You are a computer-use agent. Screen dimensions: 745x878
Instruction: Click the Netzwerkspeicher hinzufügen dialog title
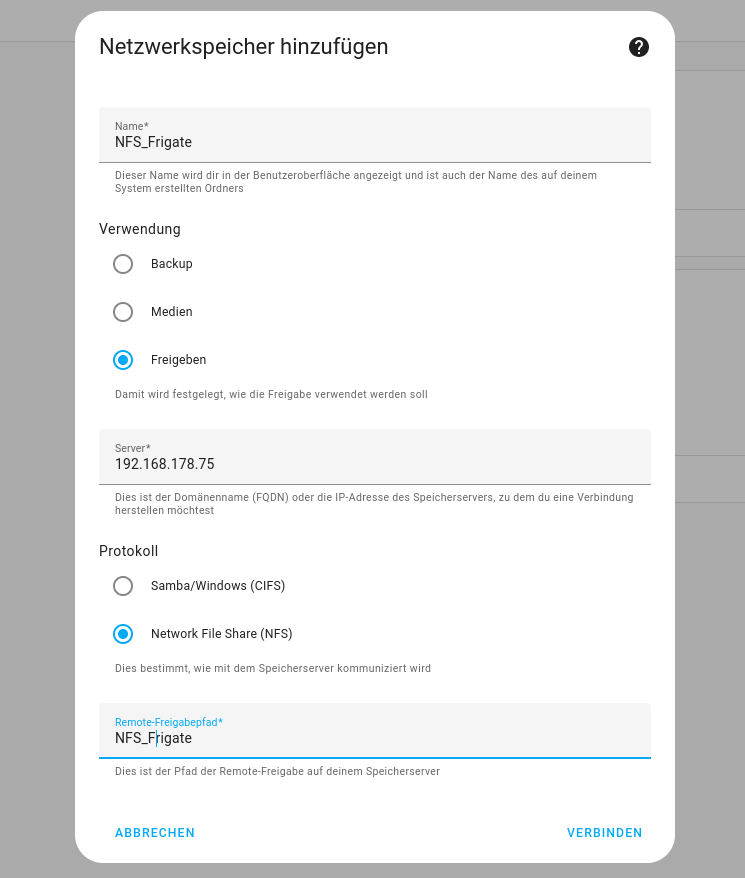tap(243, 47)
